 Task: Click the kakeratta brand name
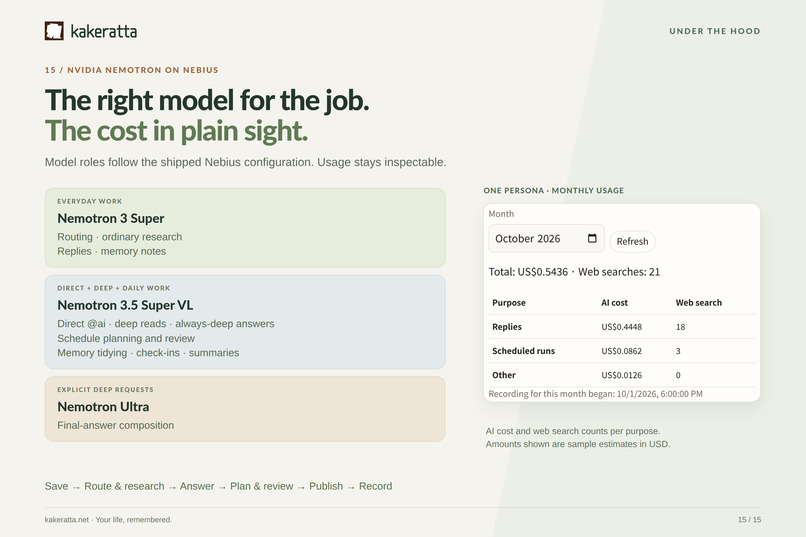pos(103,31)
